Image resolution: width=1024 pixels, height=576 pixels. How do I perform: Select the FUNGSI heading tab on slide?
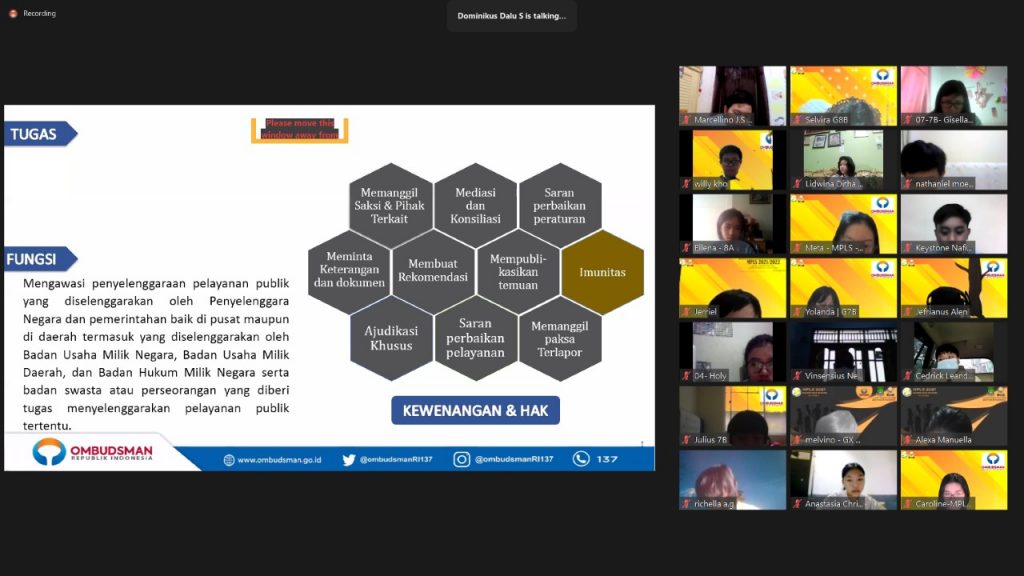(38, 259)
